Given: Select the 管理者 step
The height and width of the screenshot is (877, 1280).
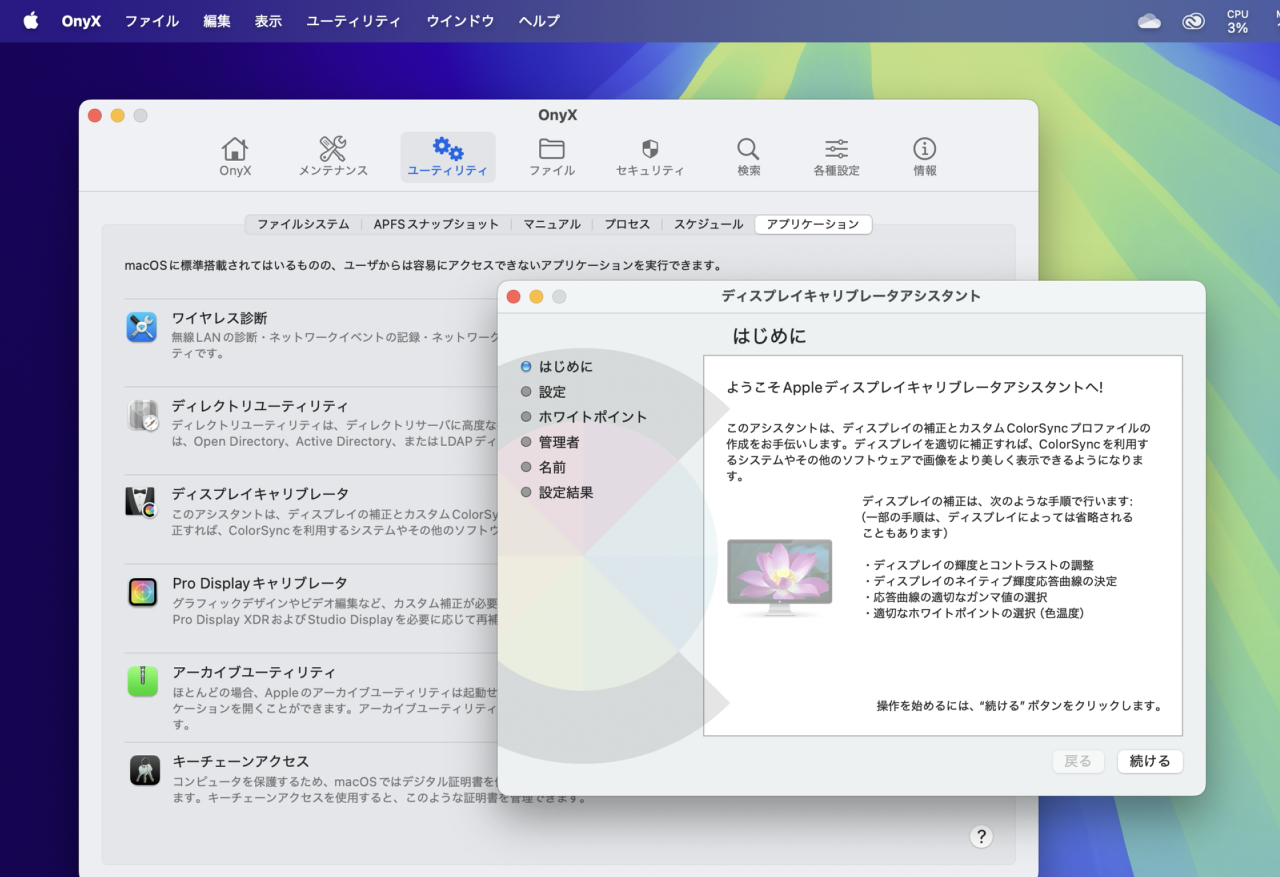Looking at the screenshot, I should pos(550,442).
